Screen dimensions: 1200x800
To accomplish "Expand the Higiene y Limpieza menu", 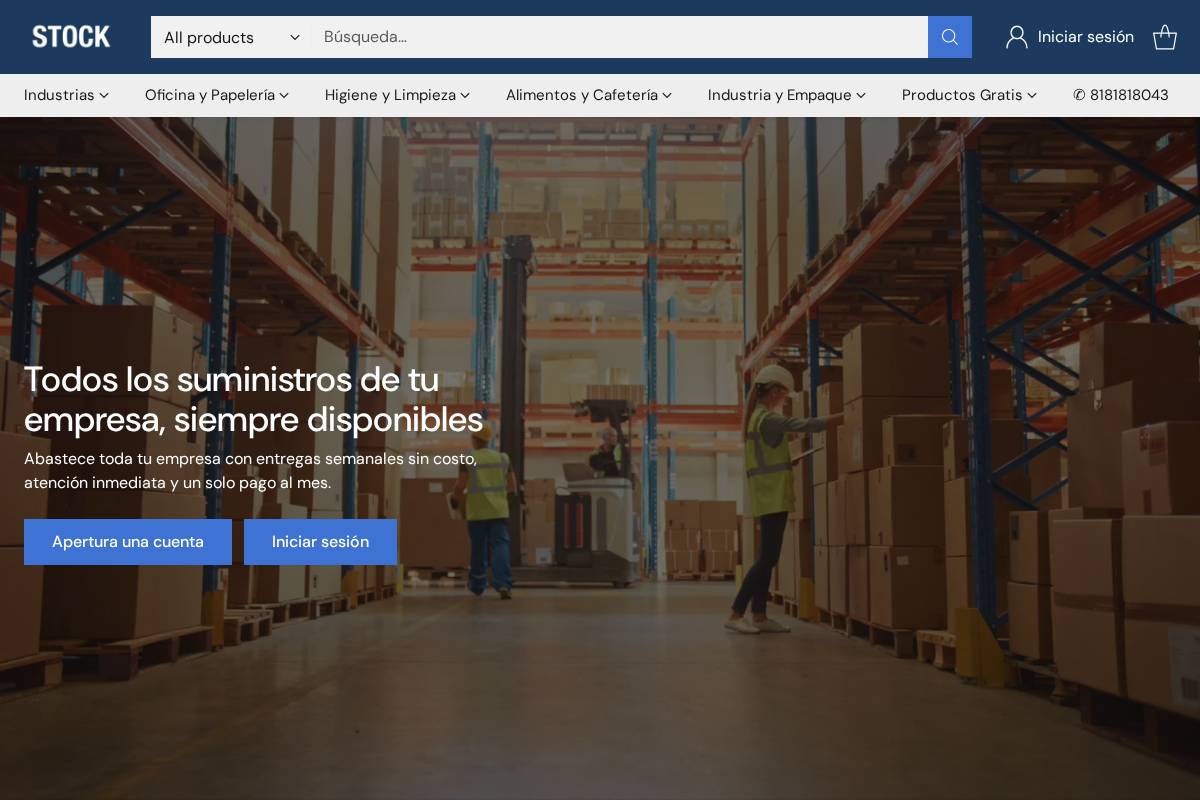I will click(397, 95).
